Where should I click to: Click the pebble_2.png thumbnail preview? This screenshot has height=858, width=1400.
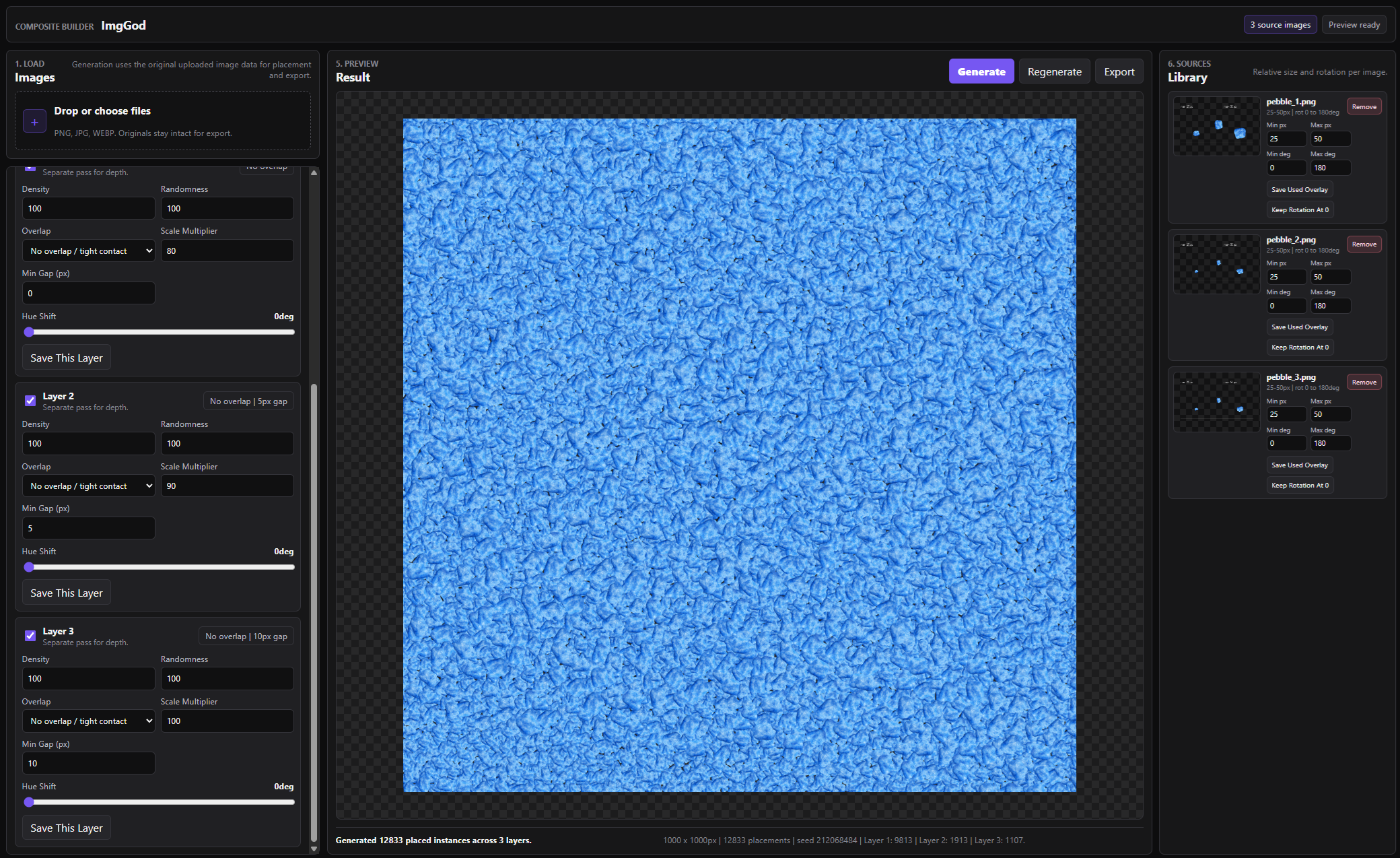click(1216, 264)
